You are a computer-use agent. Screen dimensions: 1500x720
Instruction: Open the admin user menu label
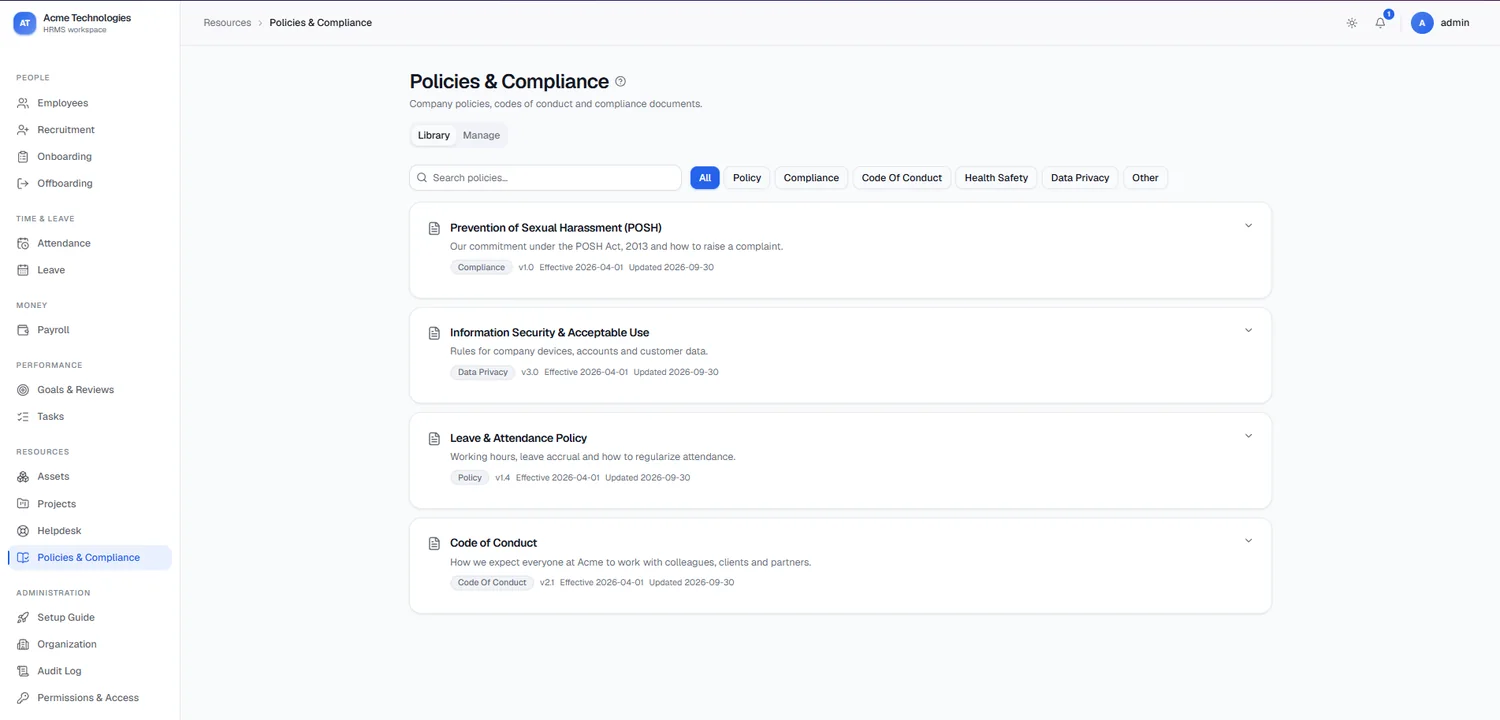(1455, 23)
